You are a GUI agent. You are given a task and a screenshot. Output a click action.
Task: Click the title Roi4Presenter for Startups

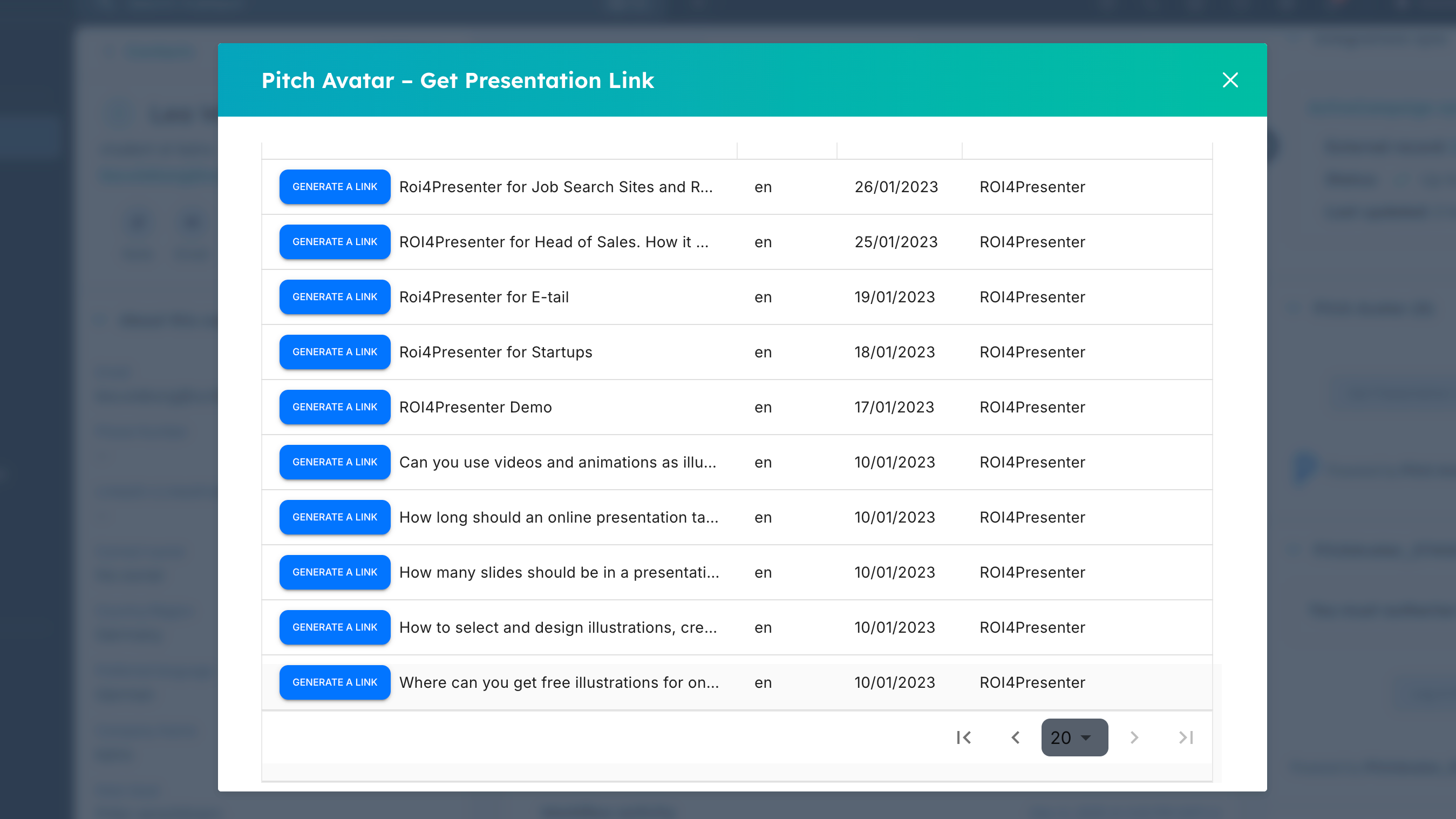(x=496, y=352)
